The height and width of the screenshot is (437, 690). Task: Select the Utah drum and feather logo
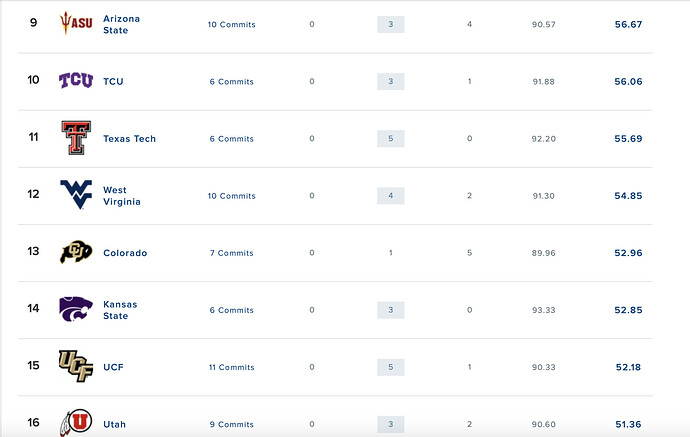pyautogui.click(x=76, y=422)
